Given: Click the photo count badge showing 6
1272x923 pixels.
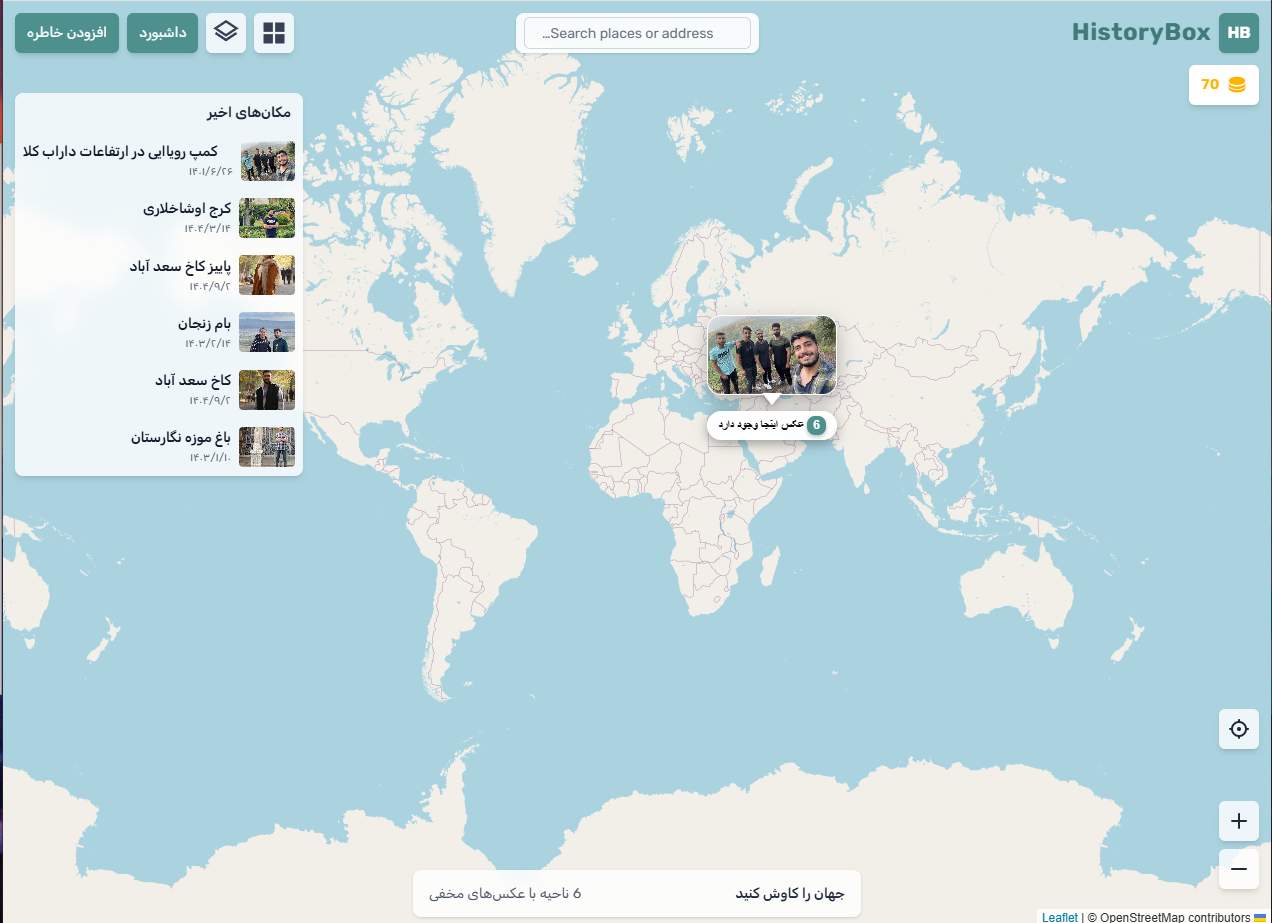Looking at the screenshot, I should [816, 425].
